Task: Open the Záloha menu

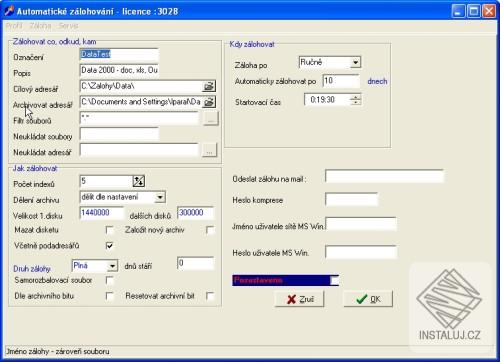Action: [40, 26]
